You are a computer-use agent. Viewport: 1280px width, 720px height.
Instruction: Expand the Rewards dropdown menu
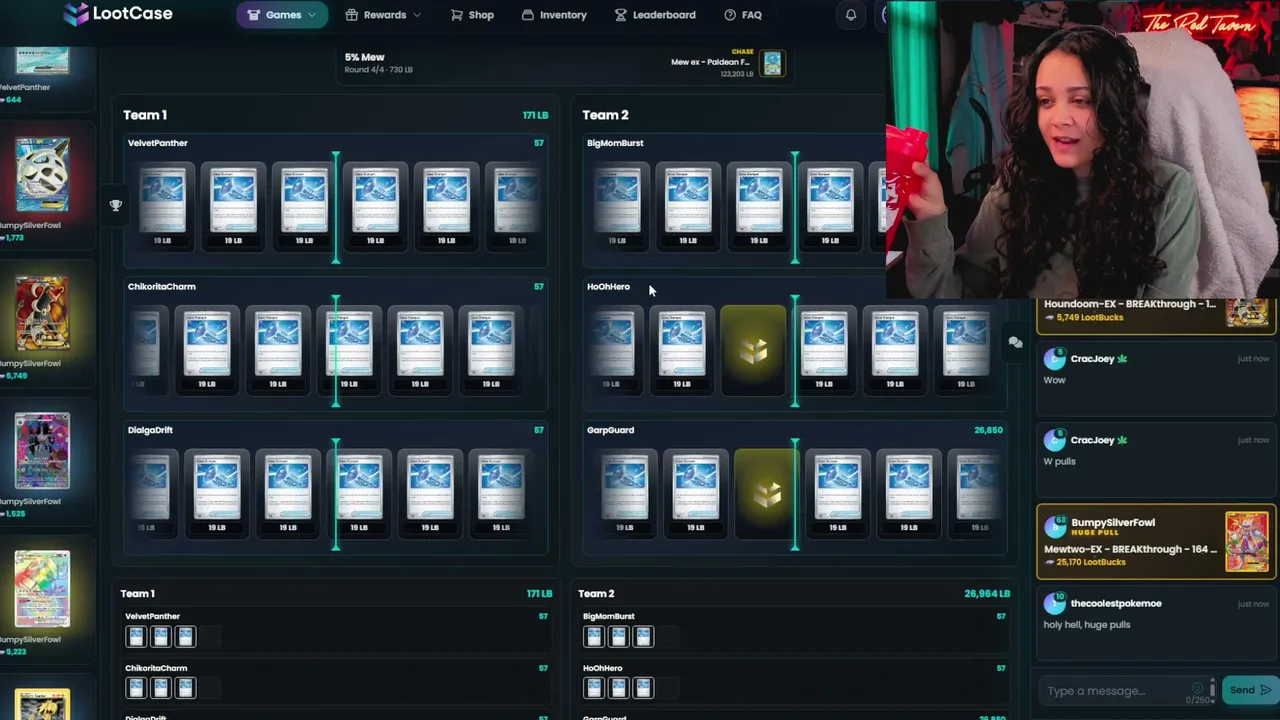click(x=383, y=15)
